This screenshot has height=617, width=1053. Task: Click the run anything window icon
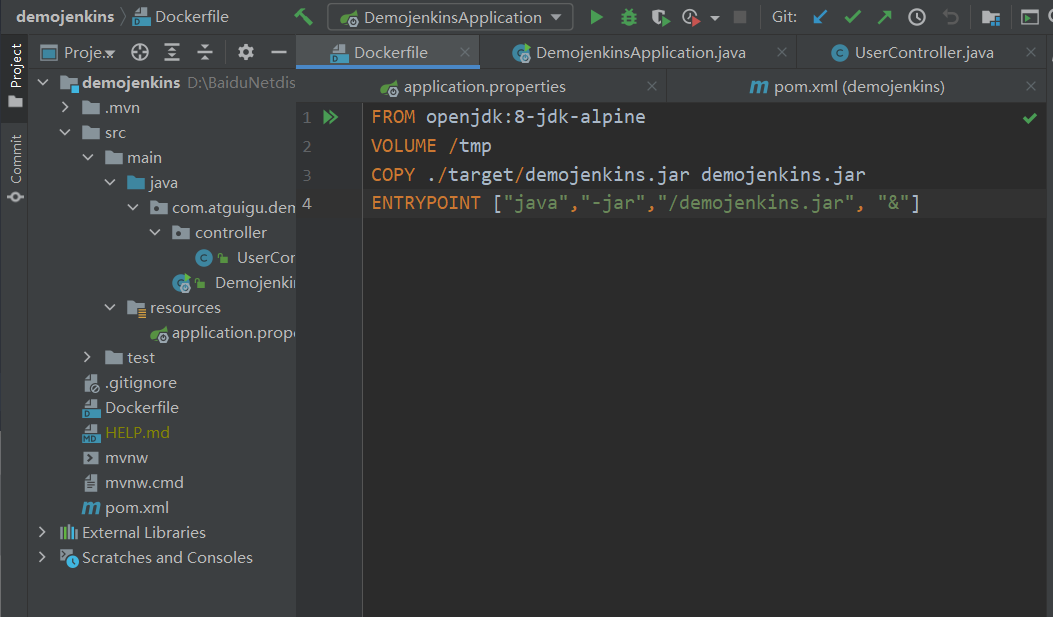click(1029, 17)
